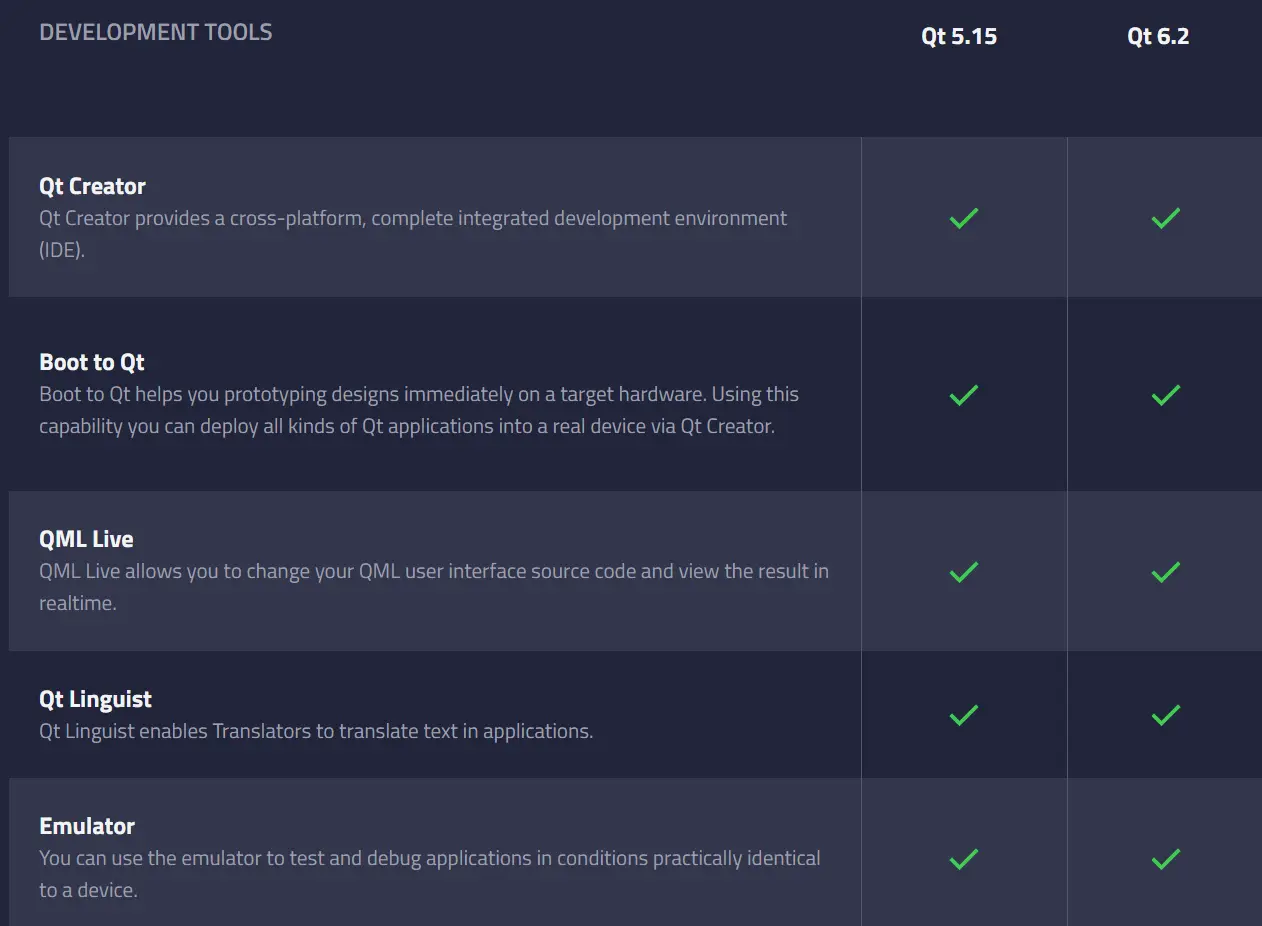Select the Boot to Qt row title
The image size is (1262, 926).
coord(92,362)
